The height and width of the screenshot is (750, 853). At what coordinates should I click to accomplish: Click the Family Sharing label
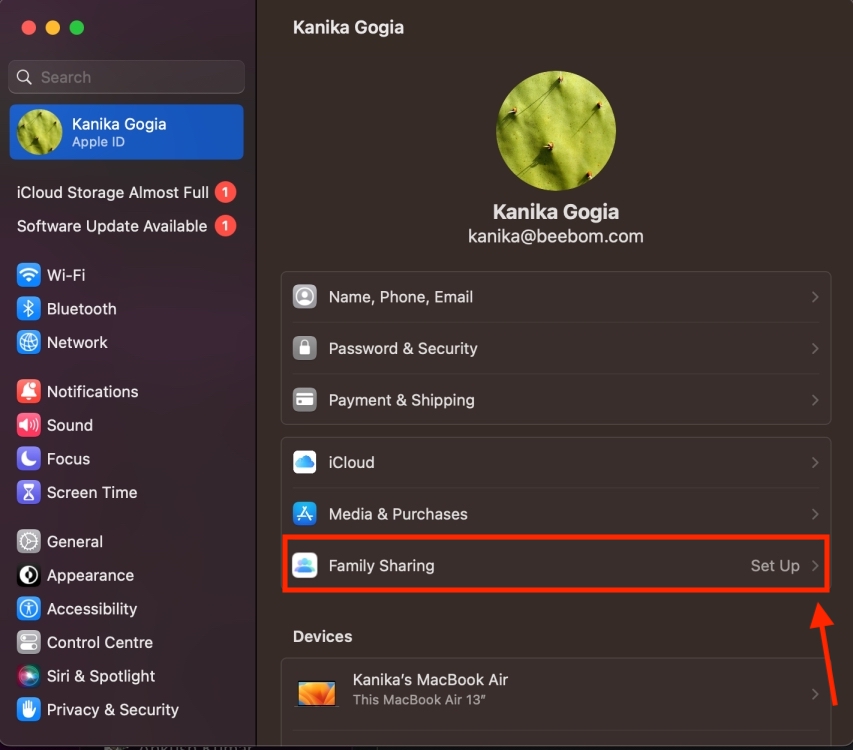(381, 566)
